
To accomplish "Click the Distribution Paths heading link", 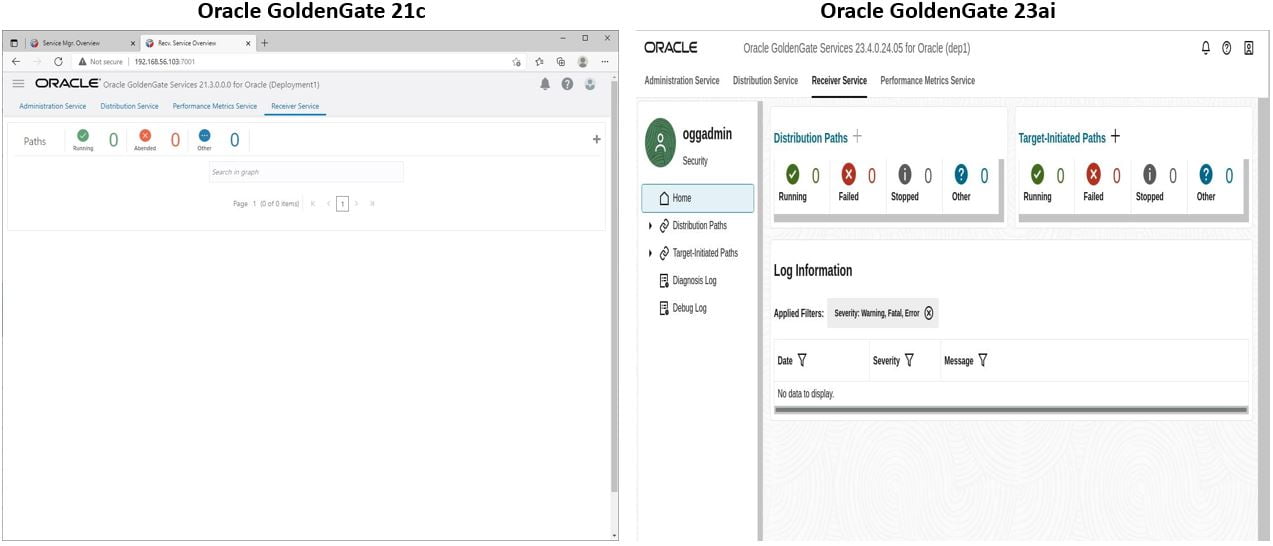I will 810,138.
